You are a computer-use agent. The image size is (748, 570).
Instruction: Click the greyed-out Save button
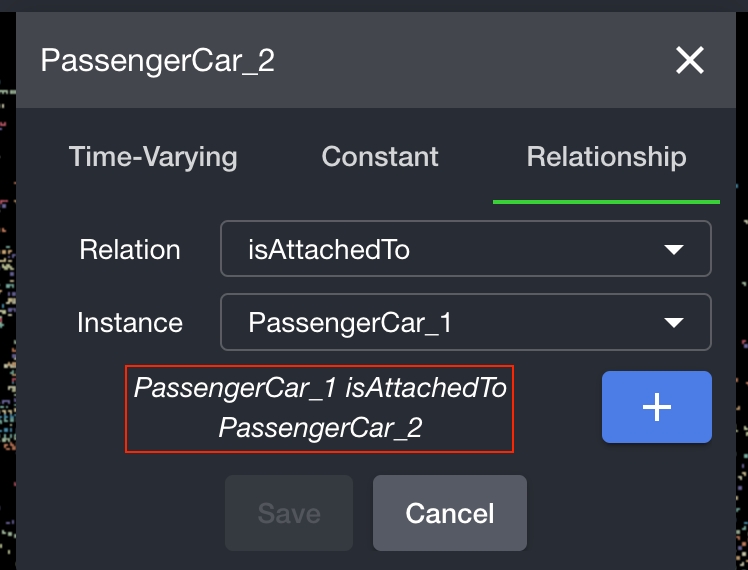click(x=289, y=513)
